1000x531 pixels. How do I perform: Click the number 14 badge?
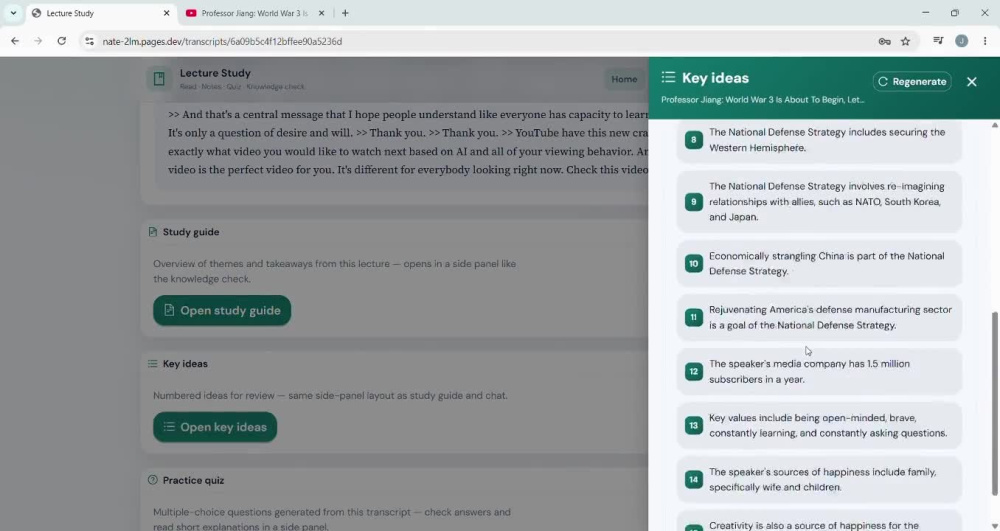[693, 479]
